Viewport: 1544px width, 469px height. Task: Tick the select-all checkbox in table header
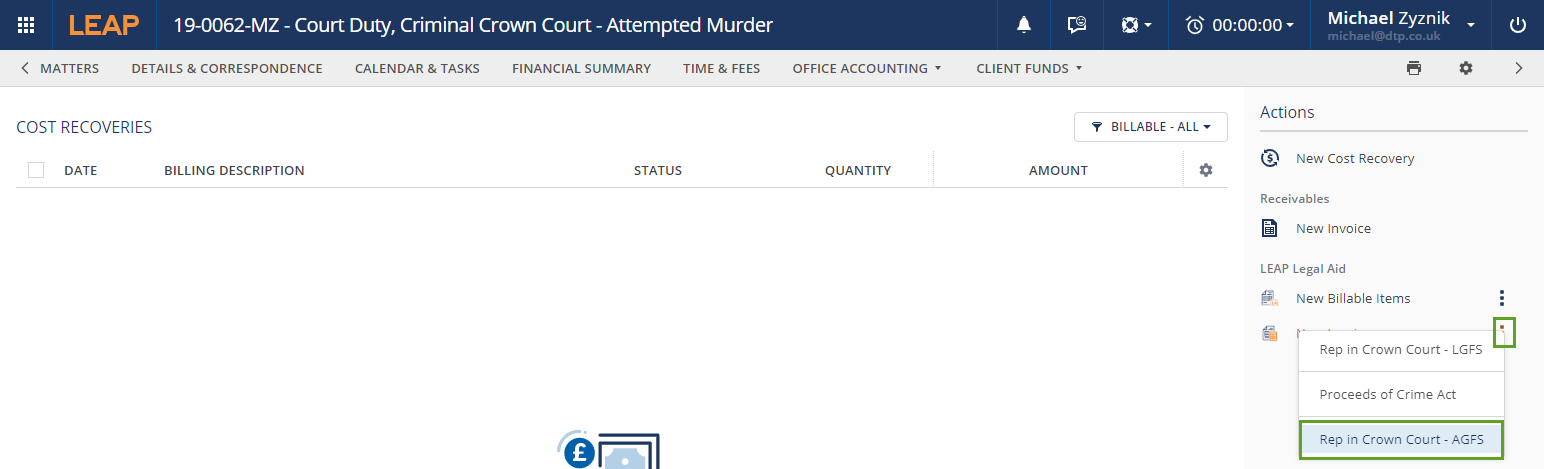[36, 170]
